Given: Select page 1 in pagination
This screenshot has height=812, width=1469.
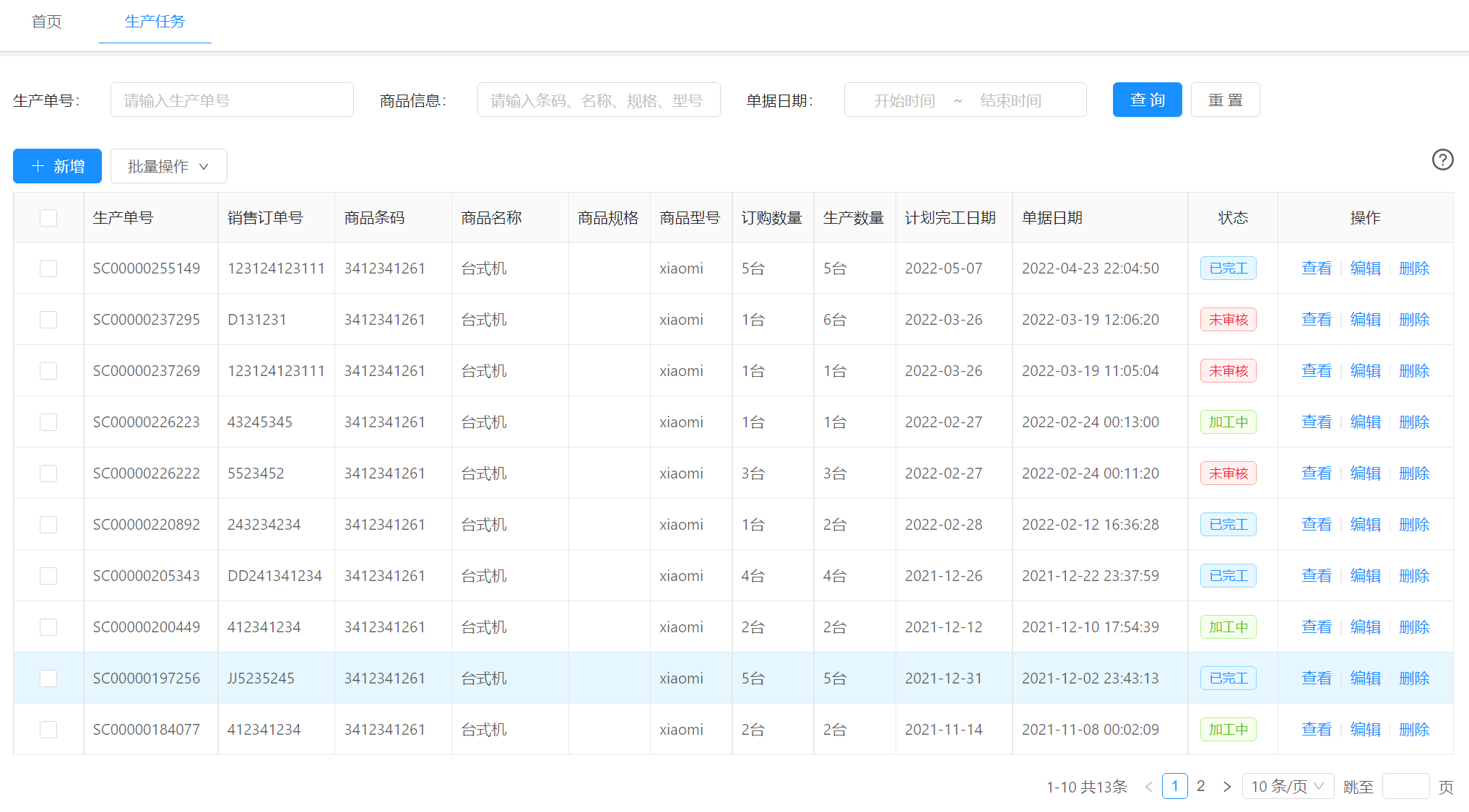Looking at the screenshot, I should (1174, 786).
